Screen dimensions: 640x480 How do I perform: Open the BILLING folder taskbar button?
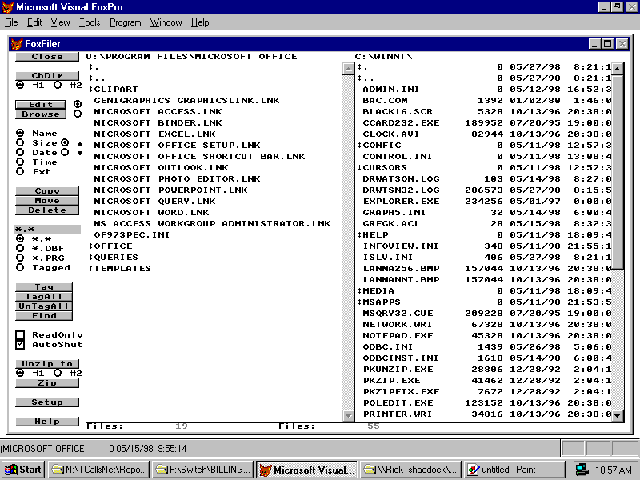click(x=203, y=470)
